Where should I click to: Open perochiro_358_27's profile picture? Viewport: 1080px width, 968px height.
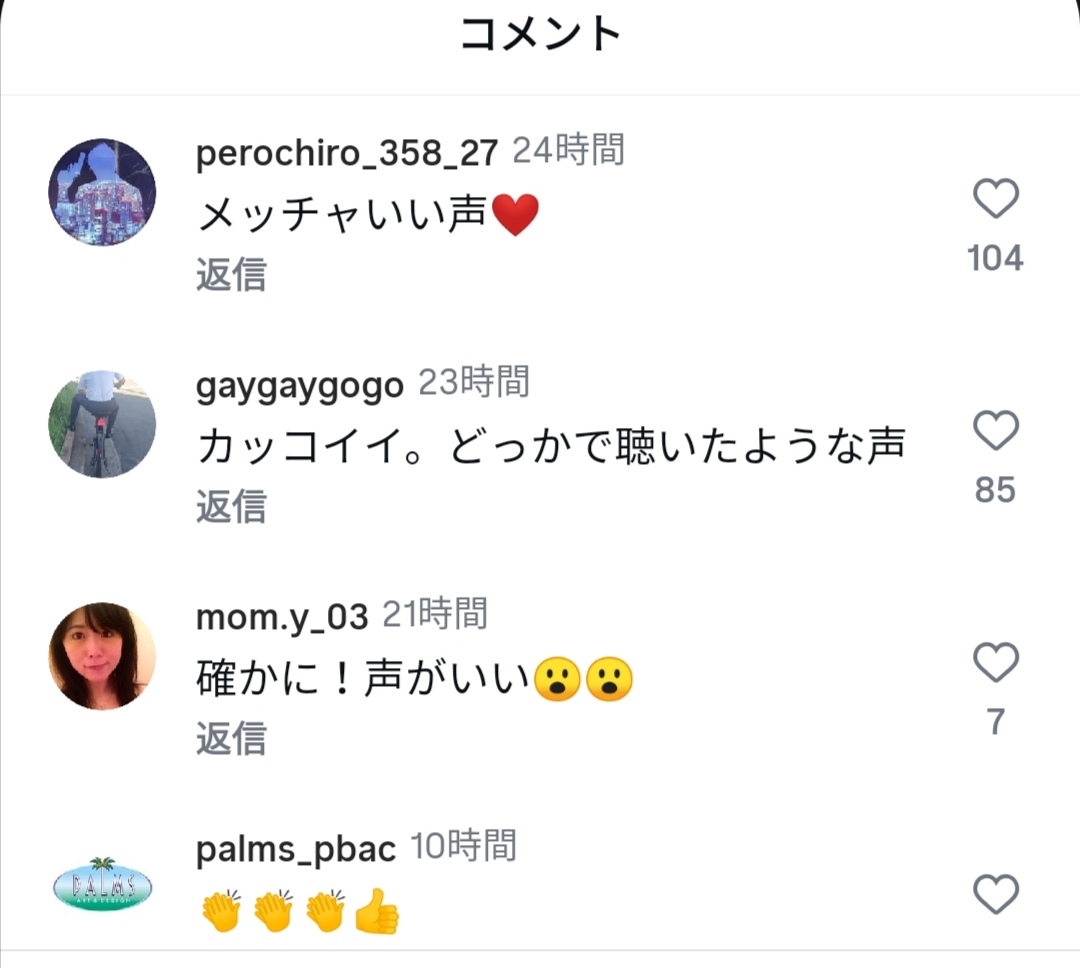[x=102, y=192]
